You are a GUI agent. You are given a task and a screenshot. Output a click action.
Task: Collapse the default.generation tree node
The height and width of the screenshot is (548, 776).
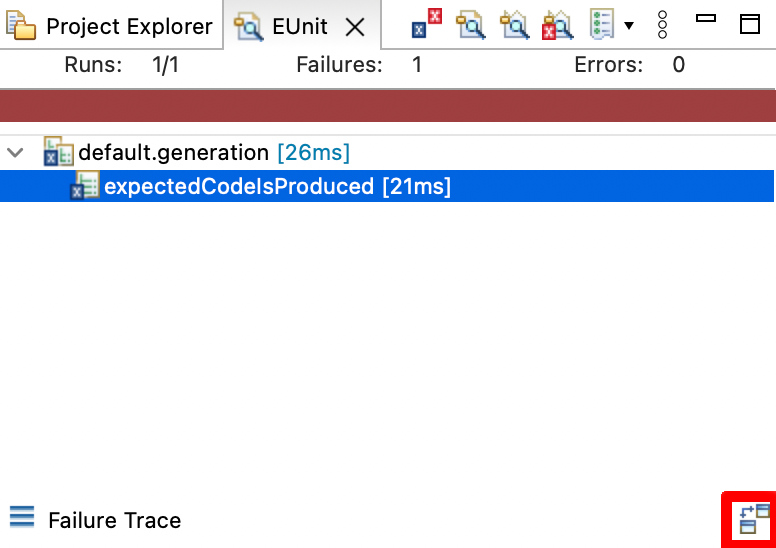pyautogui.click(x=15, y=152)
